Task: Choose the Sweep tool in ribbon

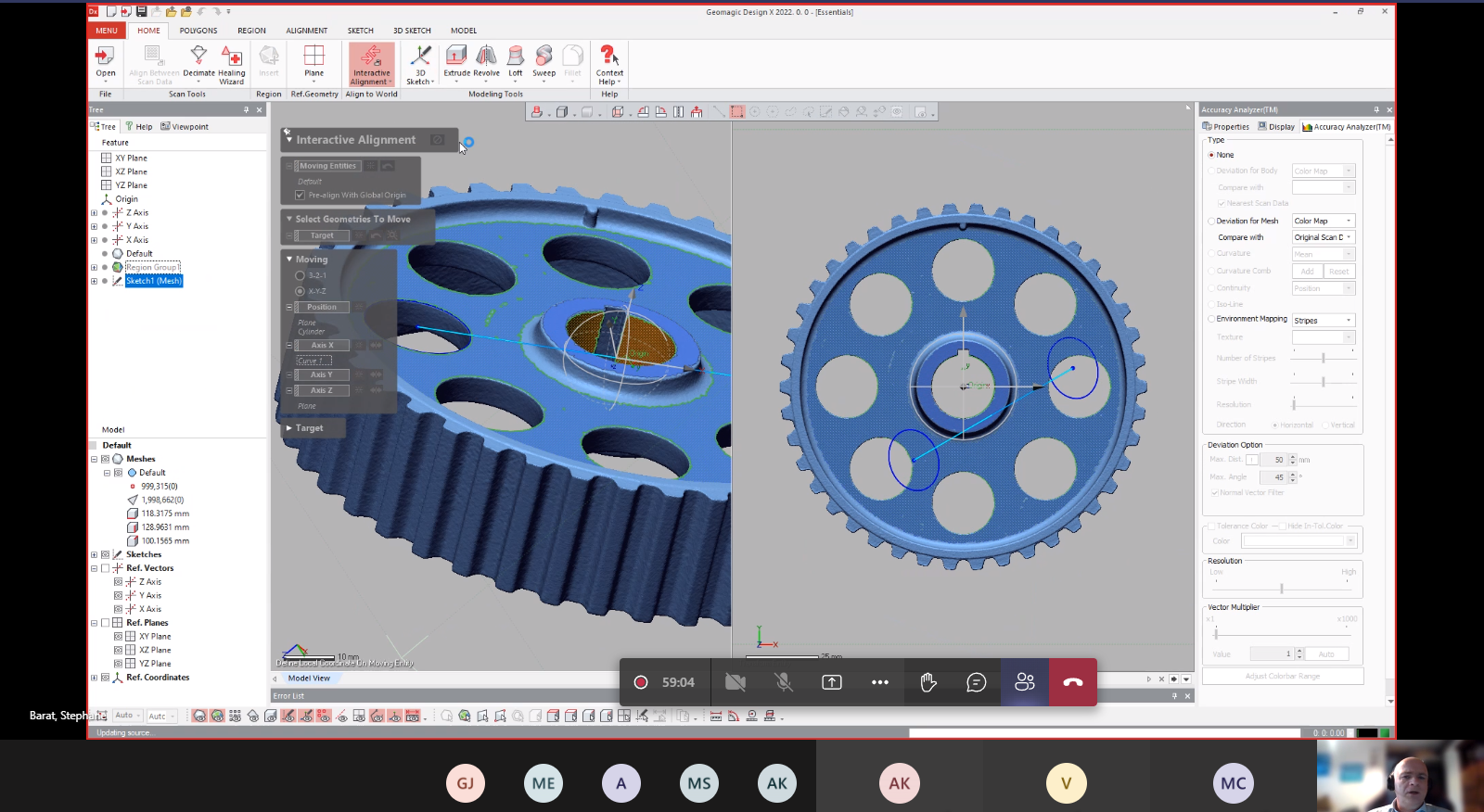Action: tap(544, 60)
